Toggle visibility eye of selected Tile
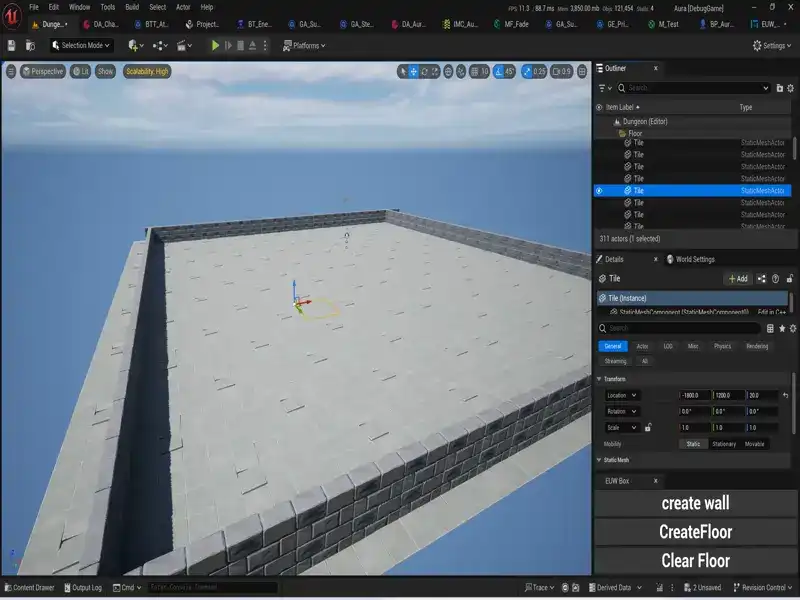The image size is (800, 600). tap(599, 190)
